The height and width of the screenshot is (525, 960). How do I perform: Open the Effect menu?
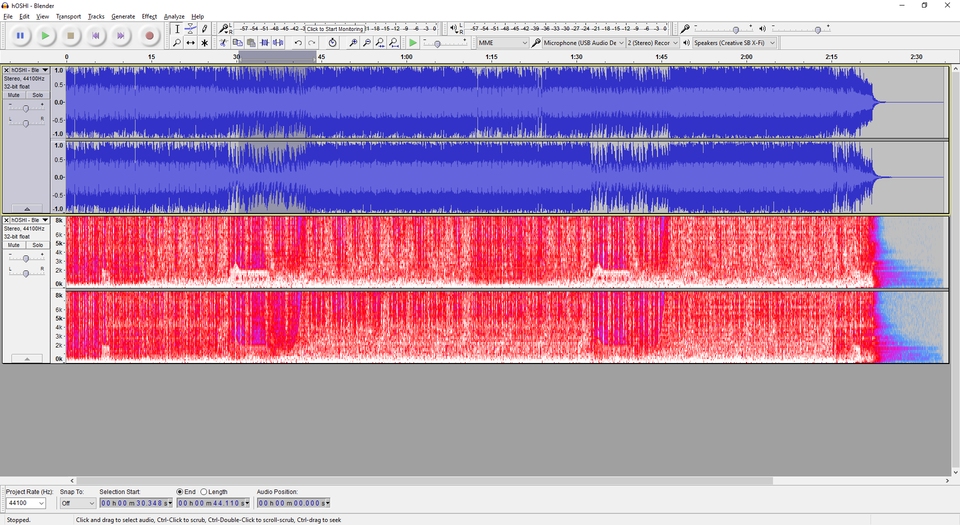[149, 17]
